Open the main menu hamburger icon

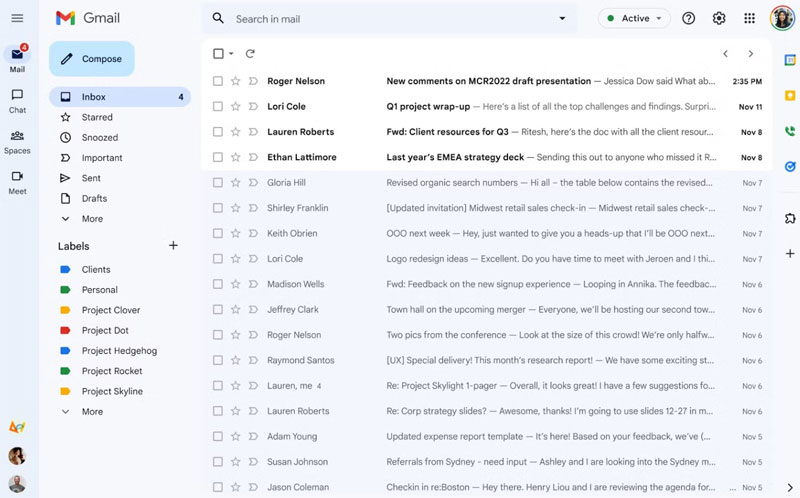17,18
